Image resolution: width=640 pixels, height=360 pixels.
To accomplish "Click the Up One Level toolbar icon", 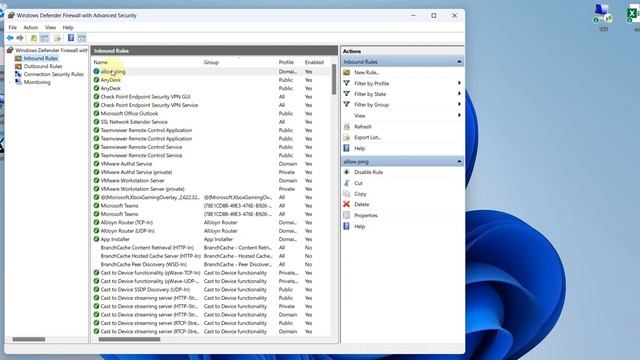I will (33, 38).
